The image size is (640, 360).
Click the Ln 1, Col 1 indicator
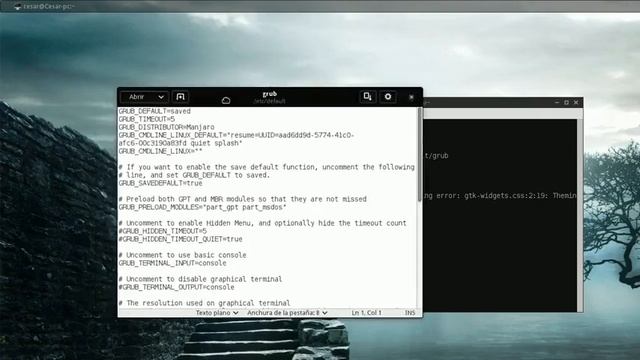tap(366, 313)
